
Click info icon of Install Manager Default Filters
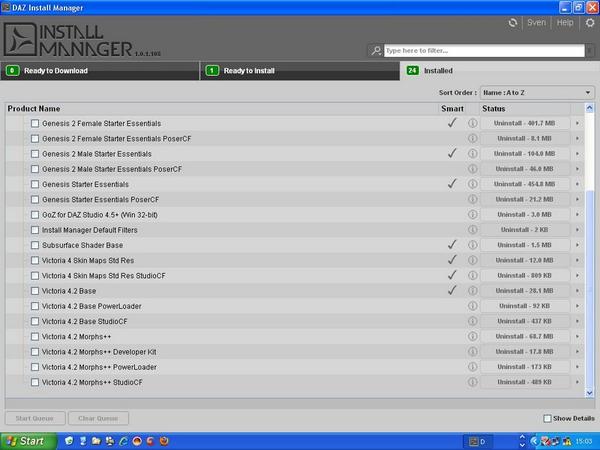[x=473, y=230]
